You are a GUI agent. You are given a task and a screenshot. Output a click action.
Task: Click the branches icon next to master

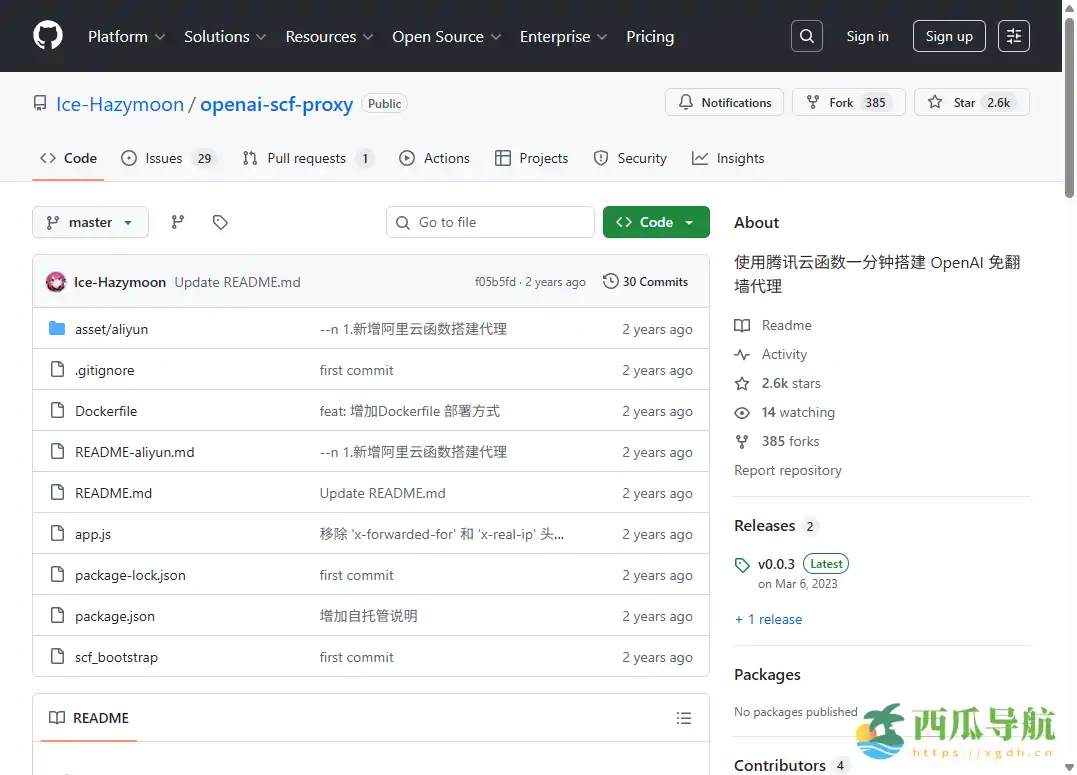pyautogui.click(x=177, y=221)
